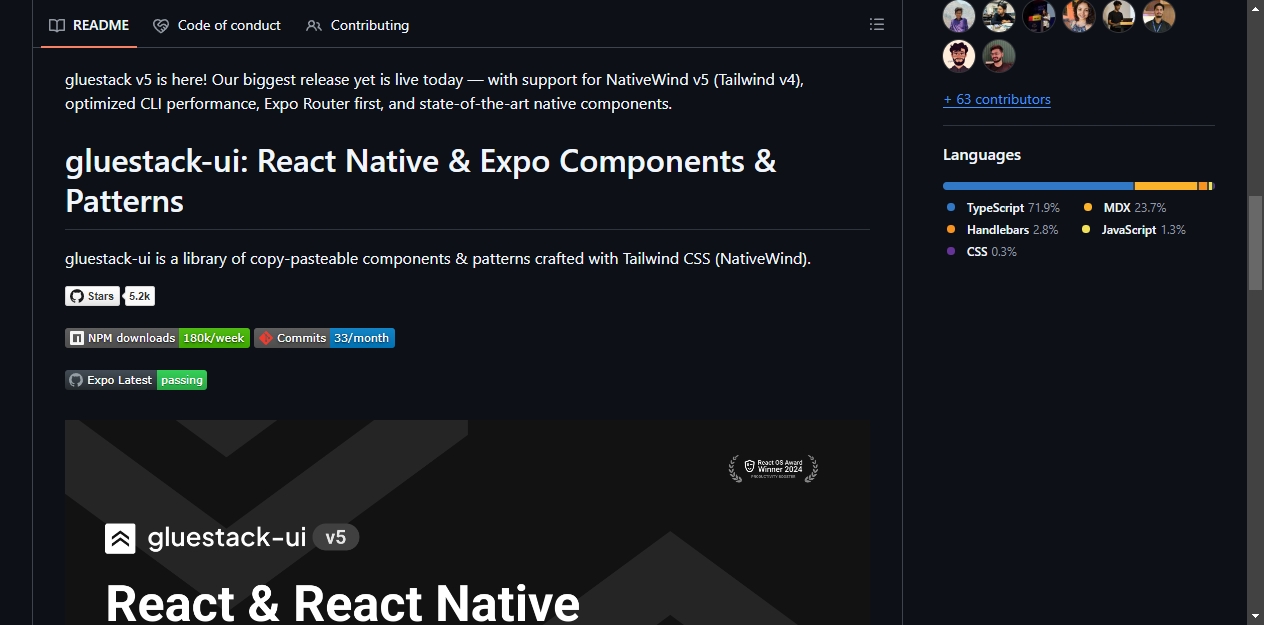Click the gluestack-ui banner image
This screenshot has width=1264, height=625.
tap(467, 522)
